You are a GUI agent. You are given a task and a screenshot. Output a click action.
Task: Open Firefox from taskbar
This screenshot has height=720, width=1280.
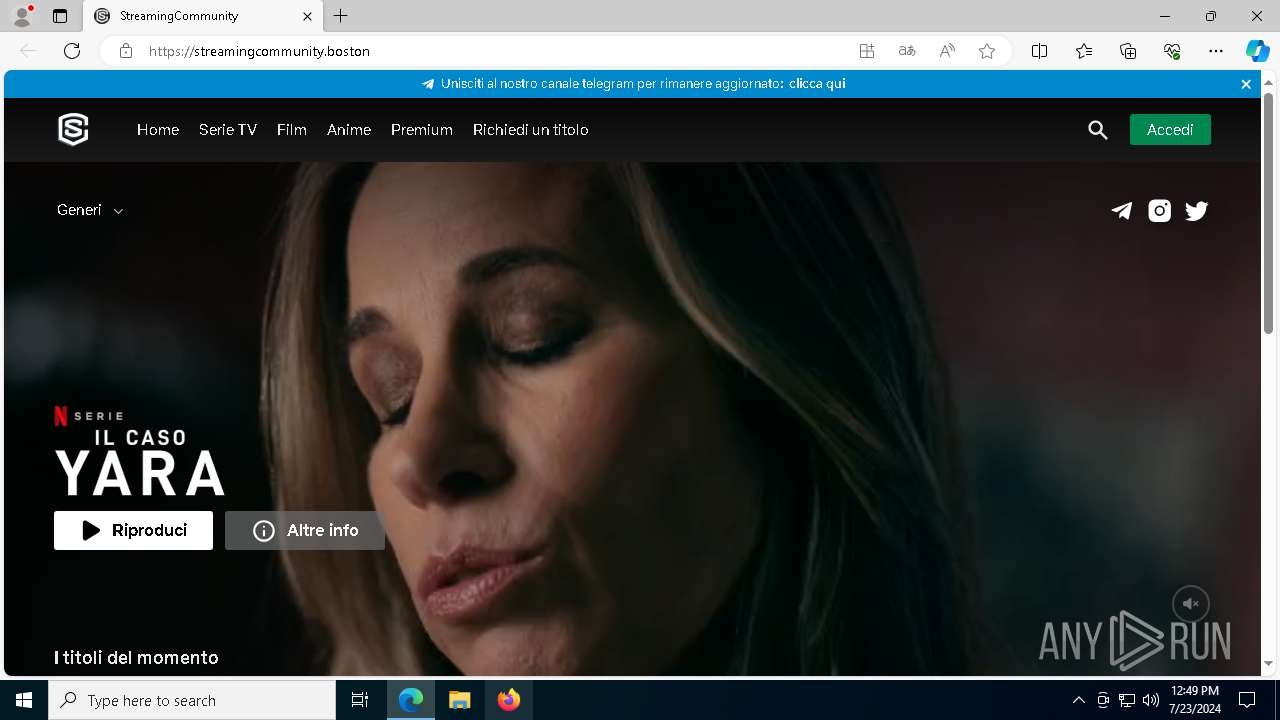509,700
